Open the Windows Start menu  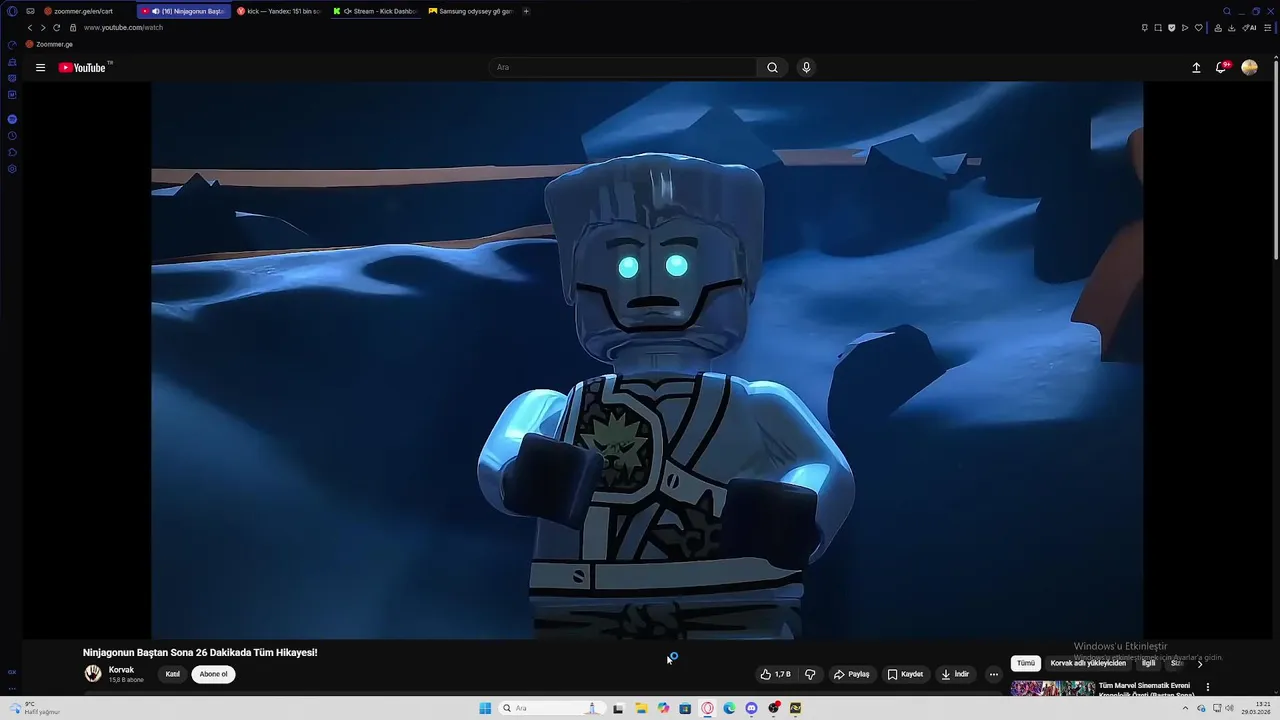click(485, 708)
